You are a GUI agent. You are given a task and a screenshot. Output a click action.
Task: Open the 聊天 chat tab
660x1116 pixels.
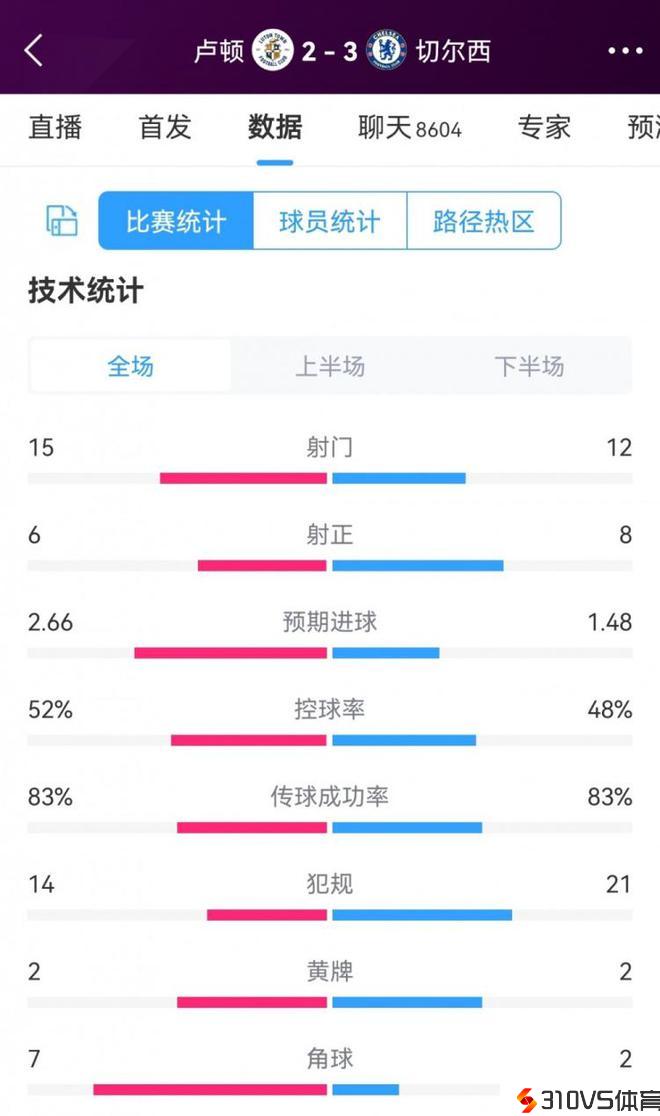(409, 127)
